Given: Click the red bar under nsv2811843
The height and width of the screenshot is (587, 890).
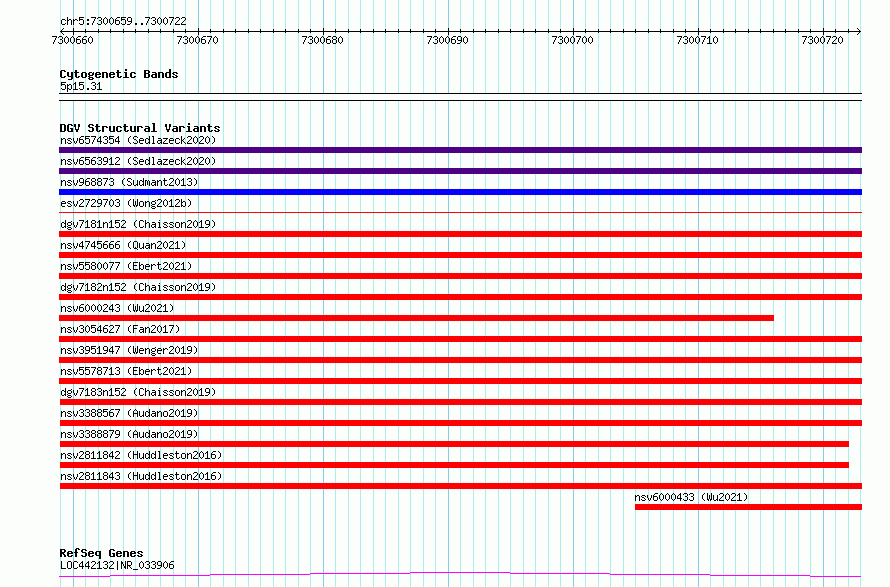Looking at the screenshot, I should pos(460,486).
